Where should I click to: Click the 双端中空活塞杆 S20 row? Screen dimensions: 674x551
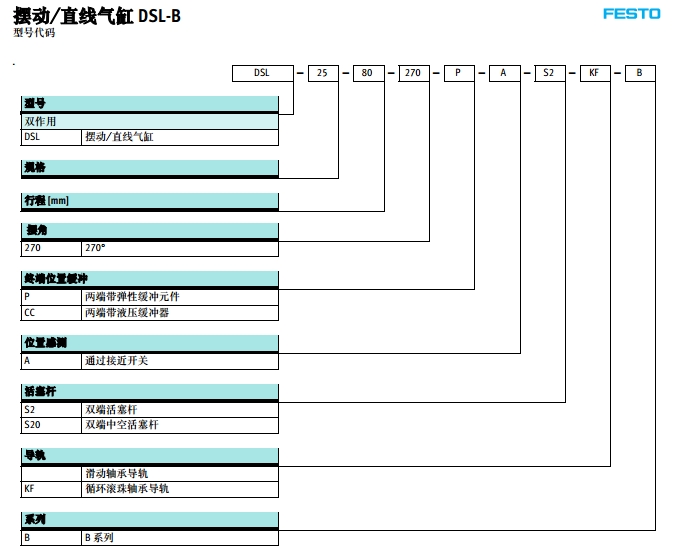coord(150,424)
